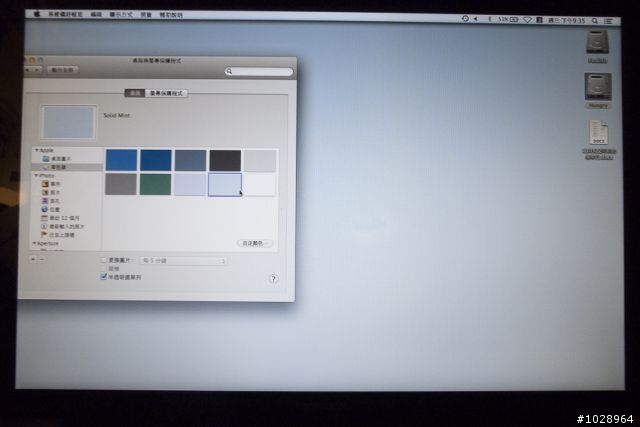Pick the white color swatch
640x427 pixels.
click(x=260, y=185)
